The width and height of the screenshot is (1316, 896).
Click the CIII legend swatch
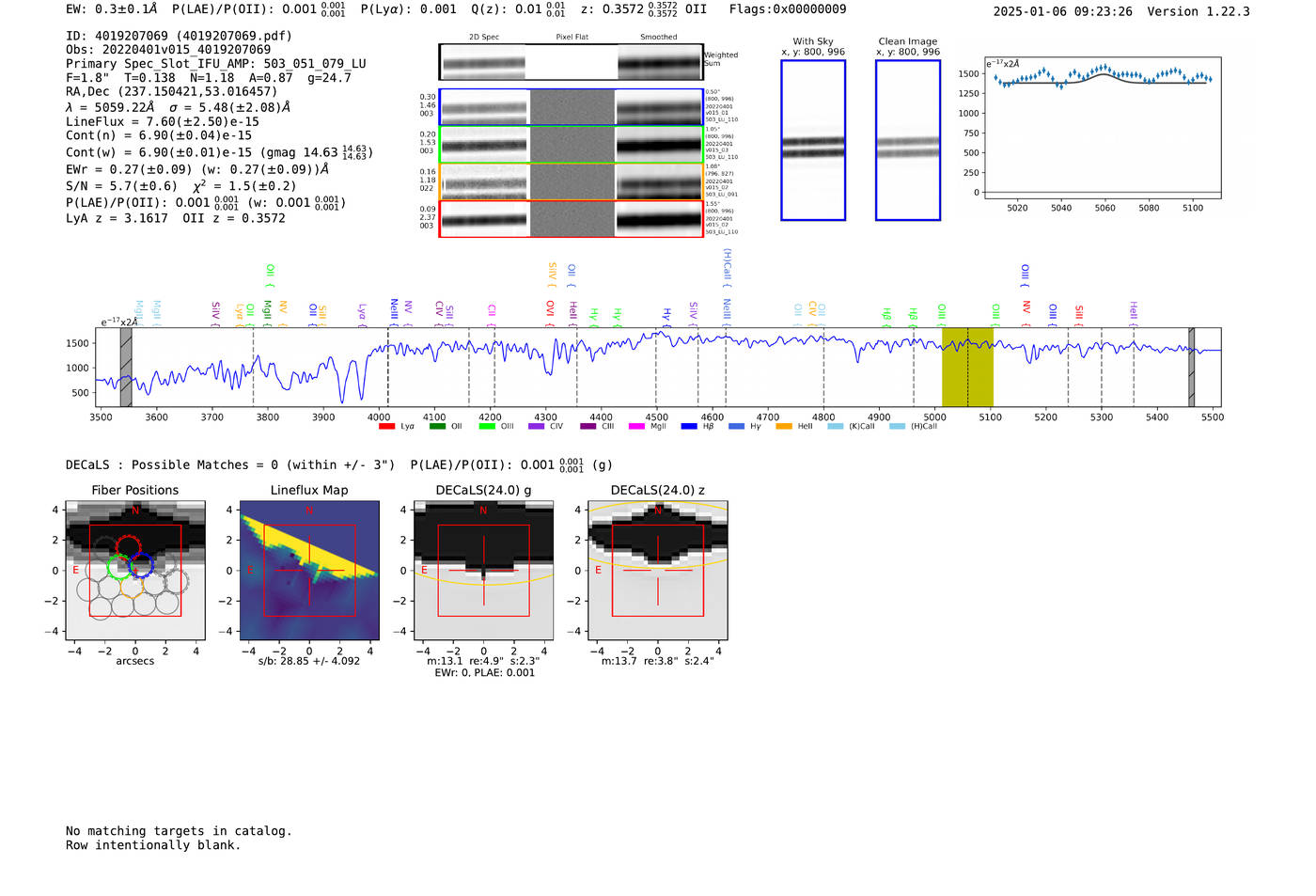[x=588, y=427]
